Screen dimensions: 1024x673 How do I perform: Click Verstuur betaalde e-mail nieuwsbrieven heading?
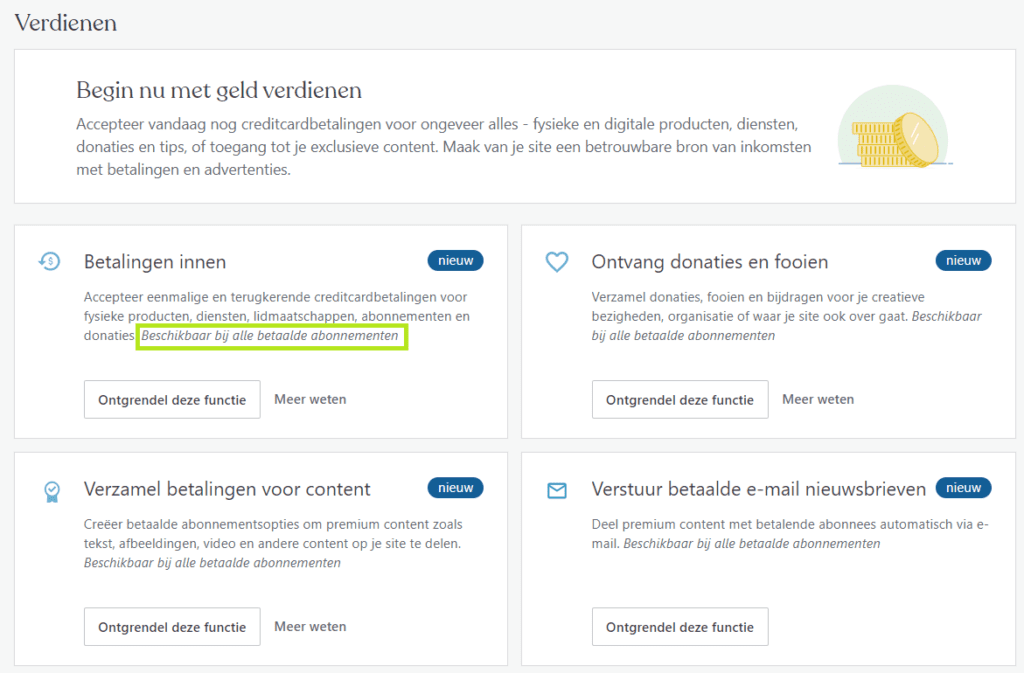tap(759, 489)
